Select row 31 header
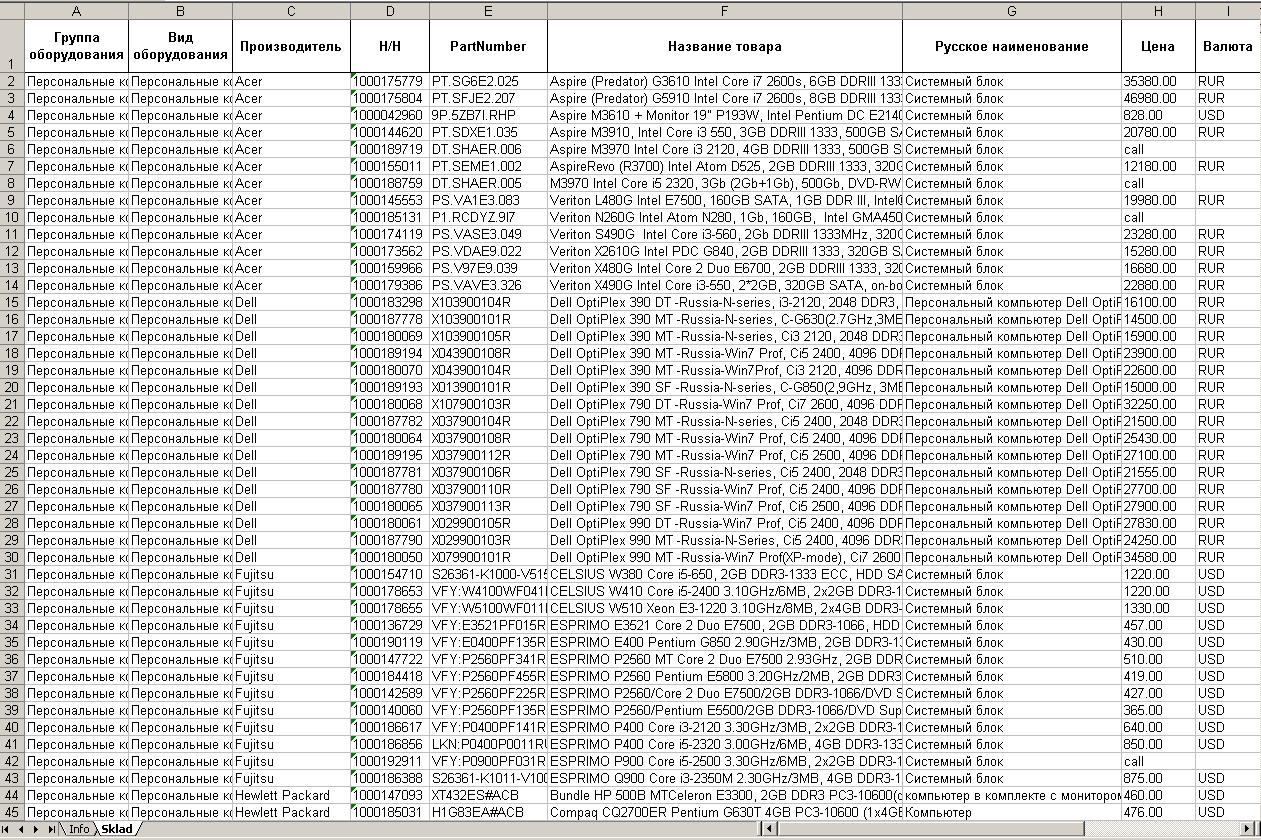This screenshot has height=840, width=1261. pyautogui.click(x=12, y=574)
